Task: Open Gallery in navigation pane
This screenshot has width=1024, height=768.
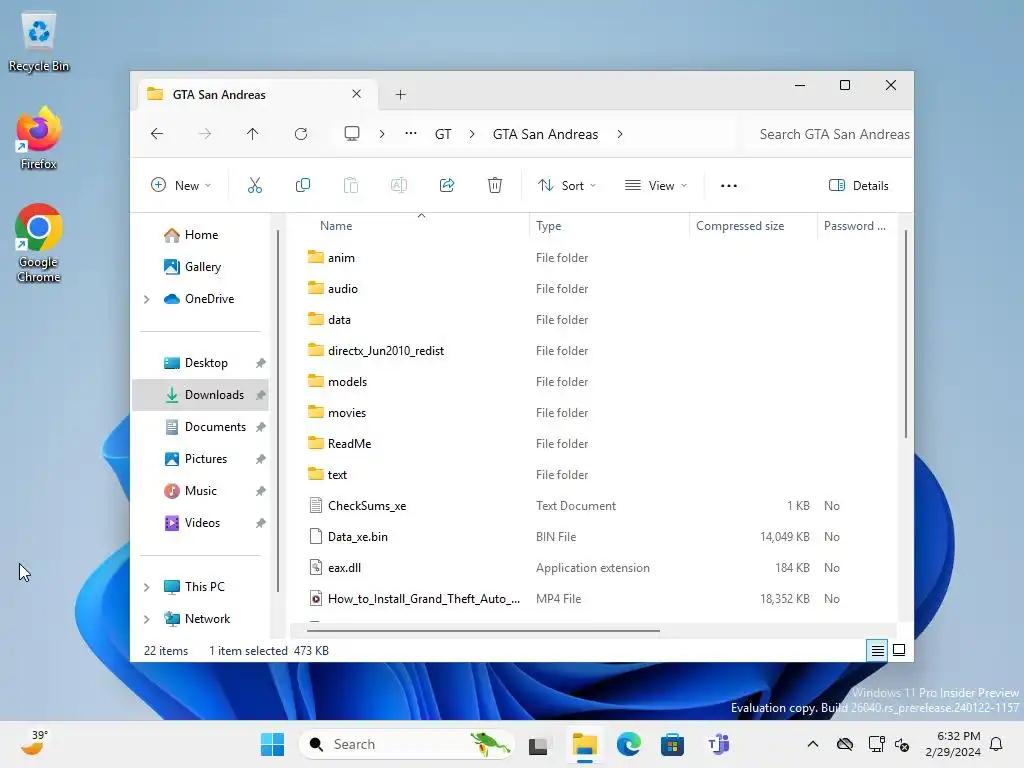Action: (x=202, y=267)
